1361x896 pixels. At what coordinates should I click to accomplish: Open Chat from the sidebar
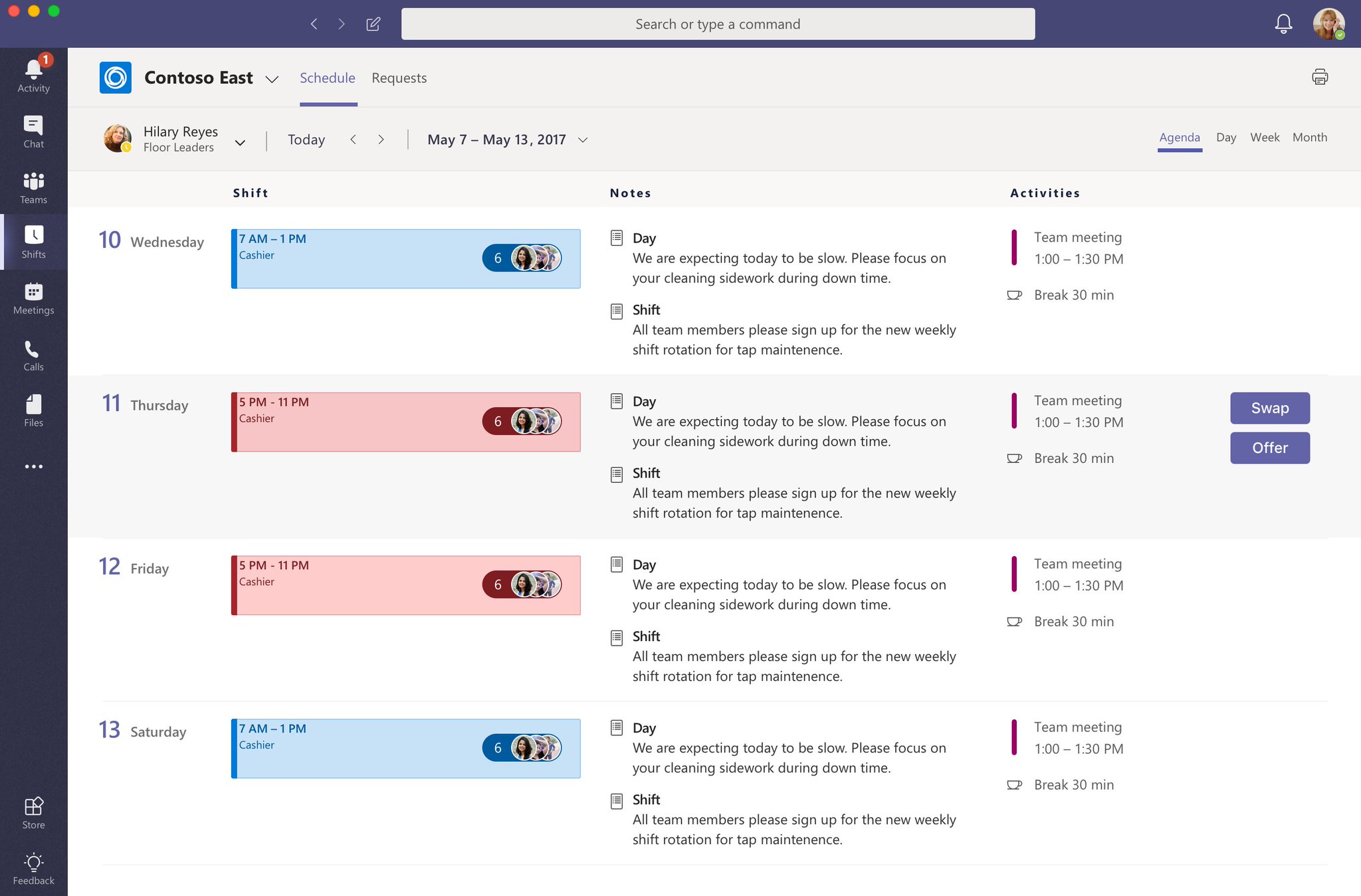click(x=33, y=132)
